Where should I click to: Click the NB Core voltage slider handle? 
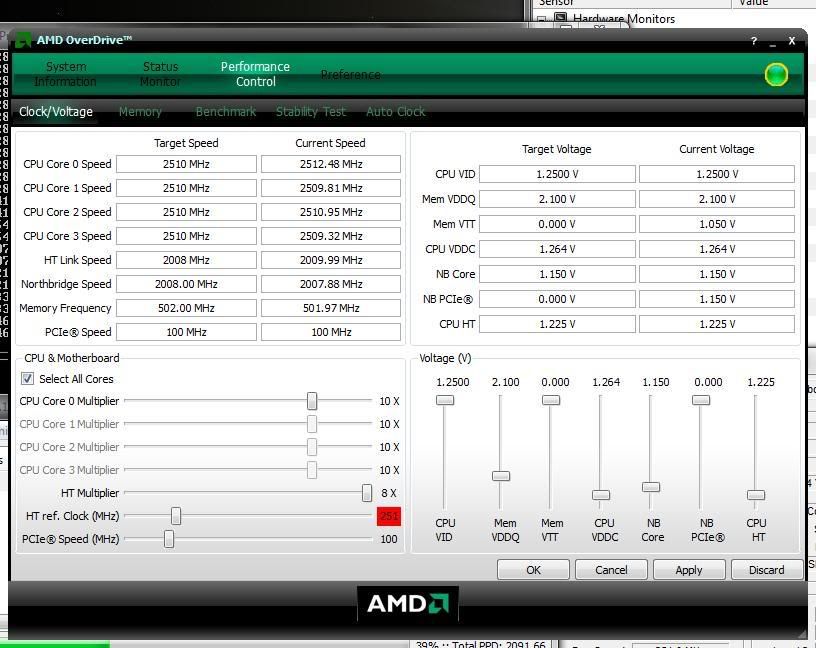point(651,487)
